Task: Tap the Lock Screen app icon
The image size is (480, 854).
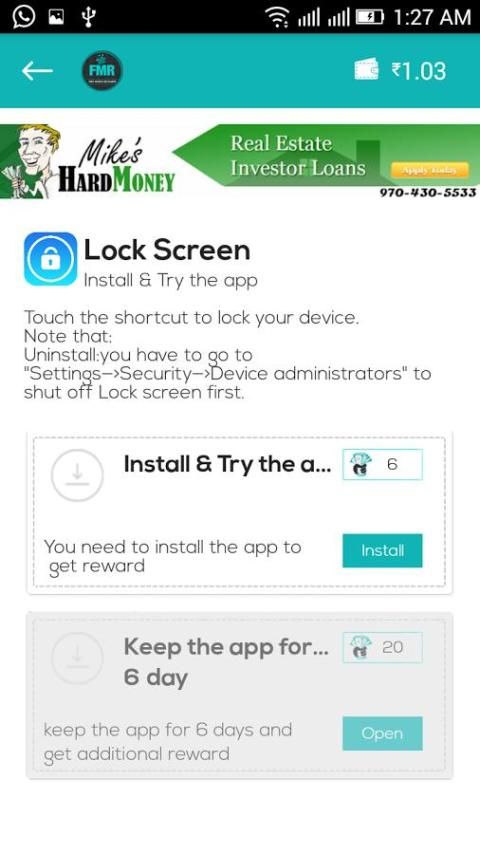Action: 50,259
